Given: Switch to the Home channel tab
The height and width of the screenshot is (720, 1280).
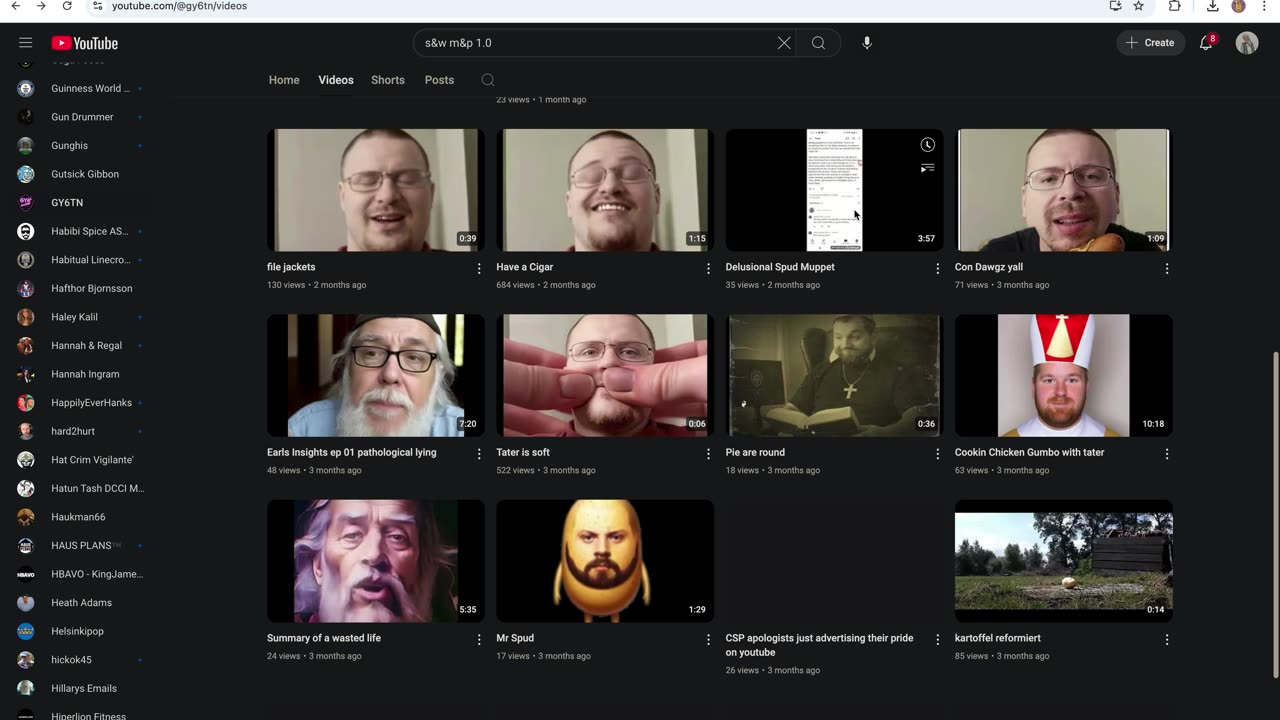Looking at the screenshot, I should 284,80.
